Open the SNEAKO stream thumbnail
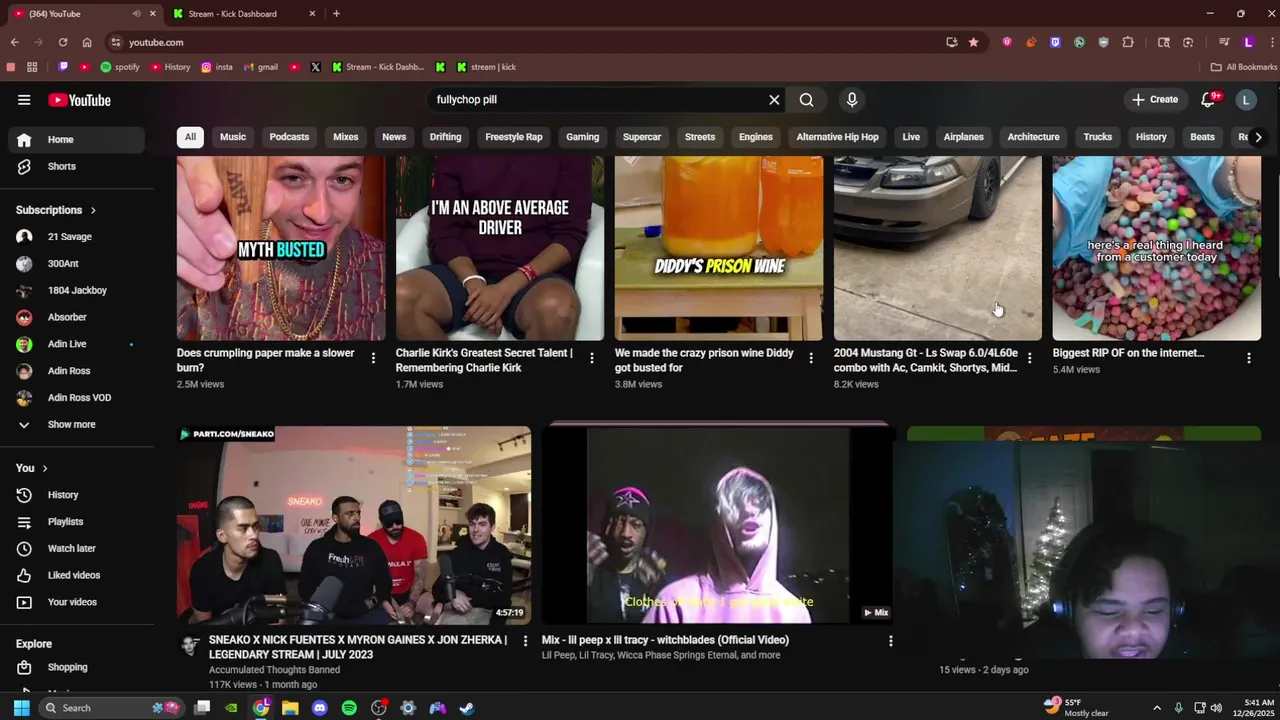 (x=354, y=525)
